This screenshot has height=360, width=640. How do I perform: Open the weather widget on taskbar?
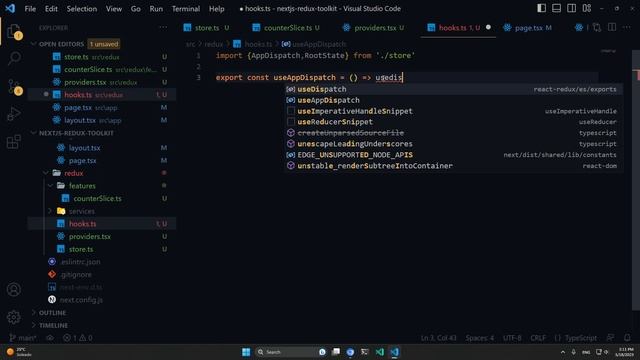pos(19,352)
